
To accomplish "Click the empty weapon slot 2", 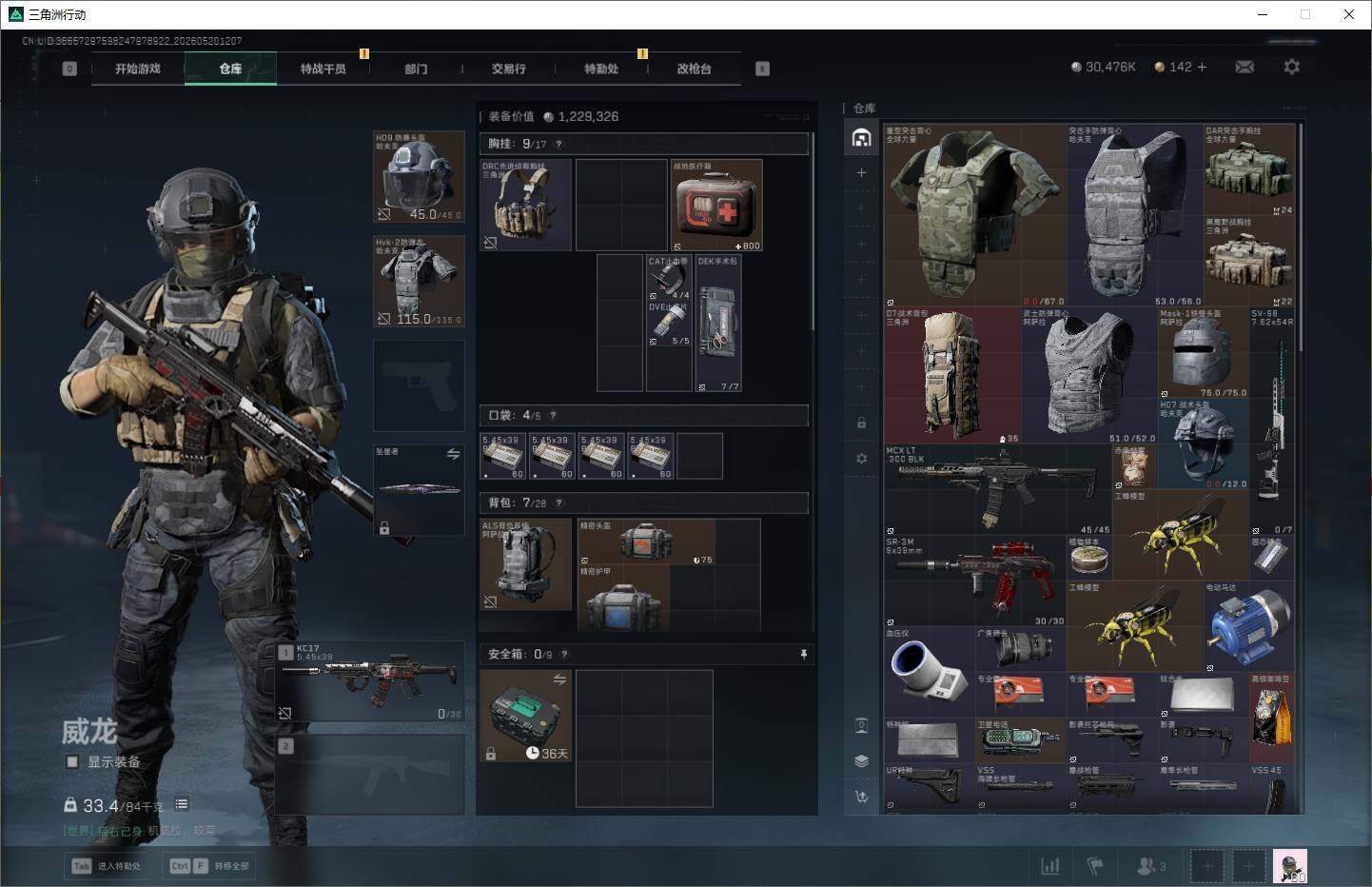I will point(370,774).
